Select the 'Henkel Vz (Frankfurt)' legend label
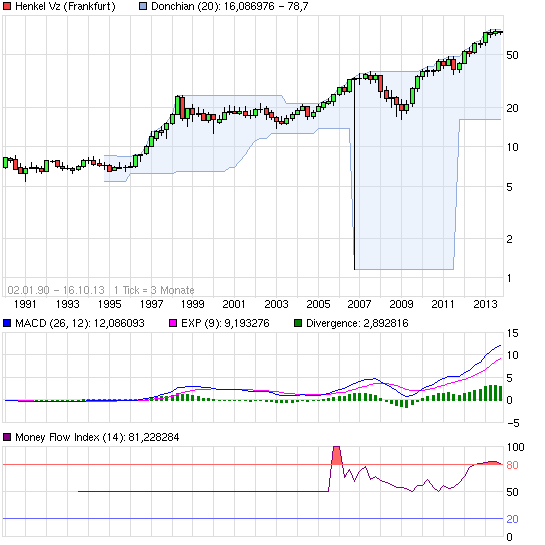545x545 pixels. (65, 6)
